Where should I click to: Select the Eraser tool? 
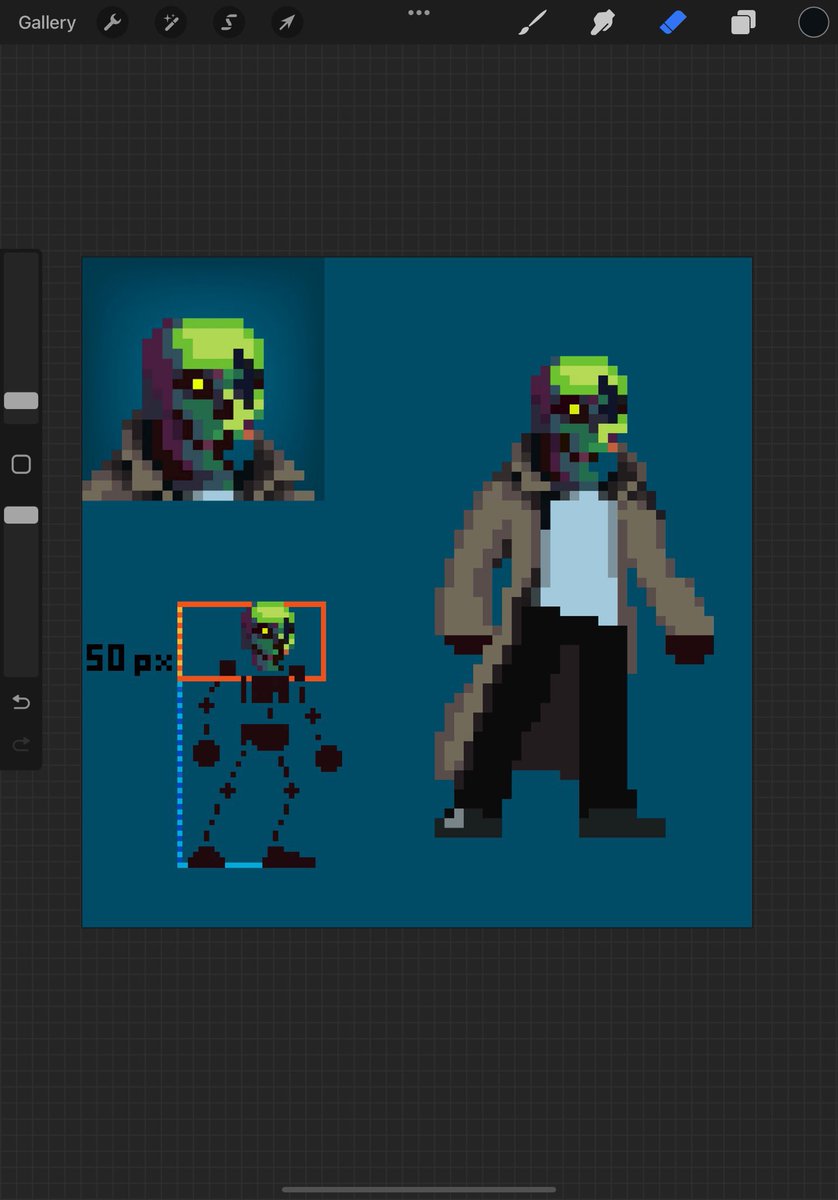673,22
